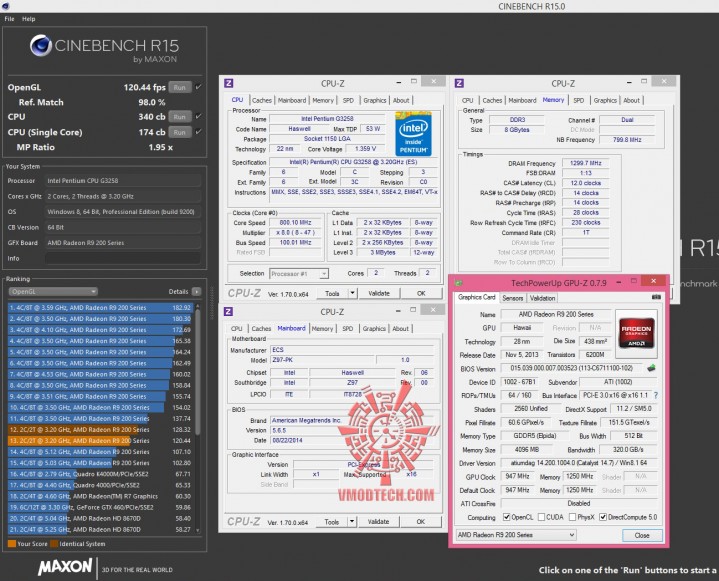The height and width of the screenshot is (581, 719).
Task: Select ranking entry 16 Quadro K4000M
Action: click(x=100, y=474)
